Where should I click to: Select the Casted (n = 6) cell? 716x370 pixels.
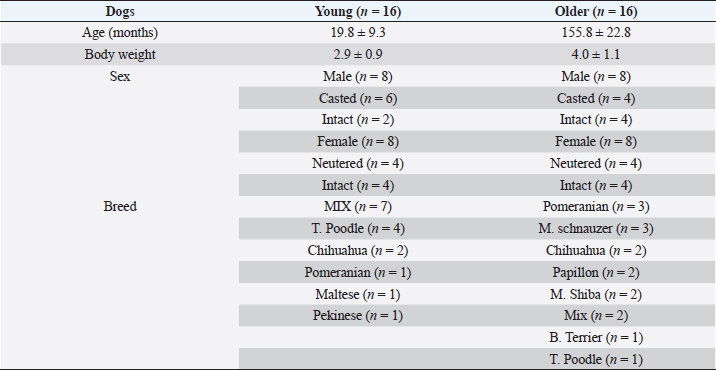tap(358, 98)
